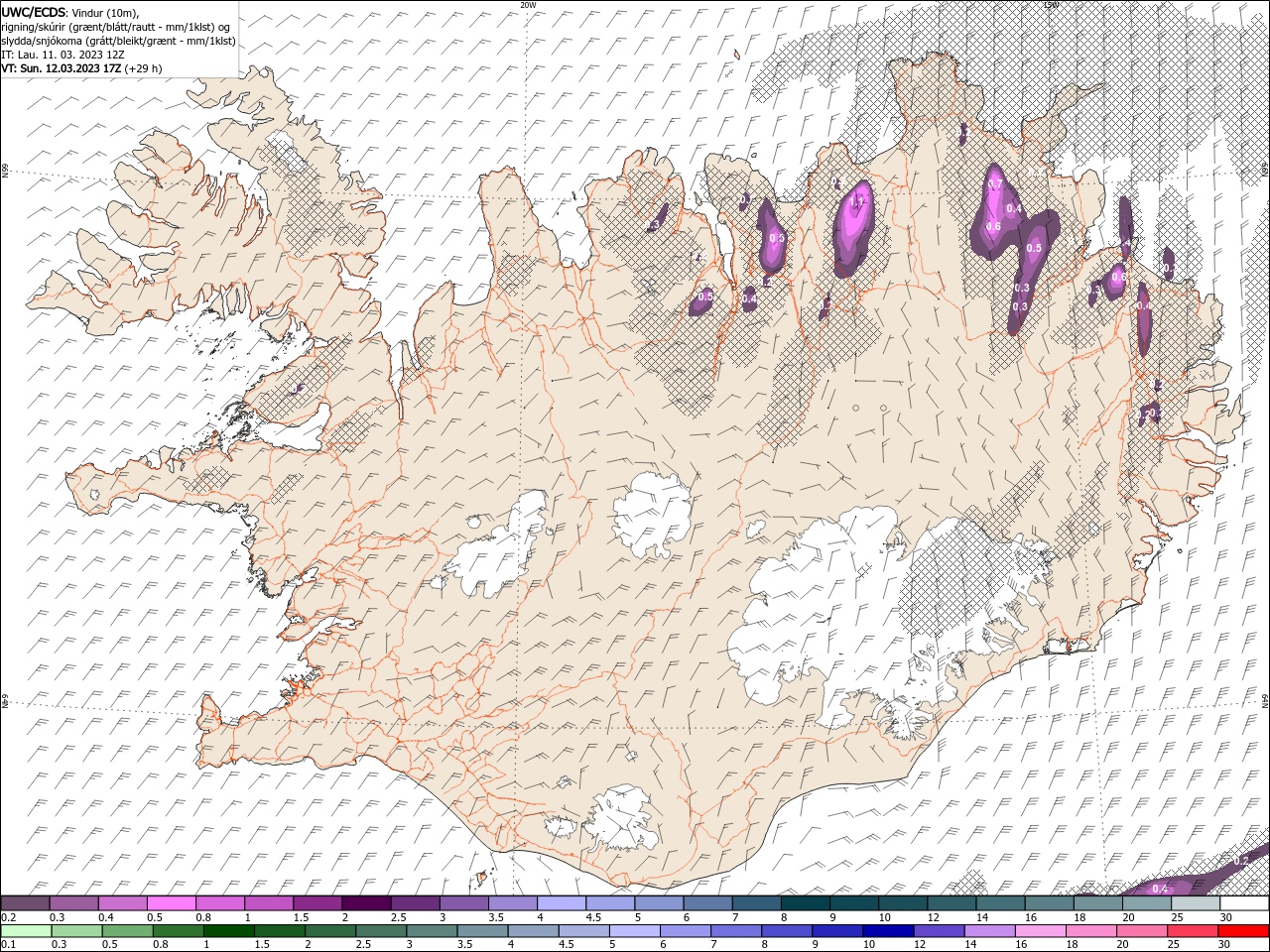Click the snow row swatch labeled 3.5
The image size is (1270, 952).
(512, 903)
